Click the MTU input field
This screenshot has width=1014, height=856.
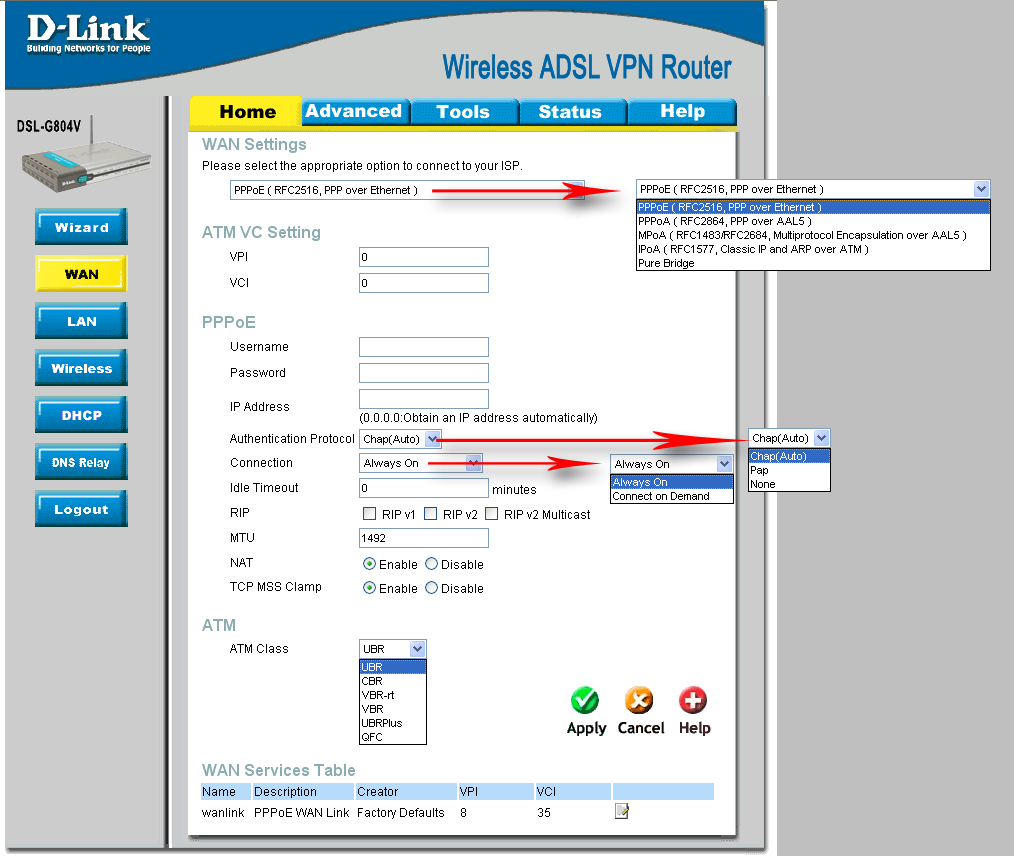[424, 538]
